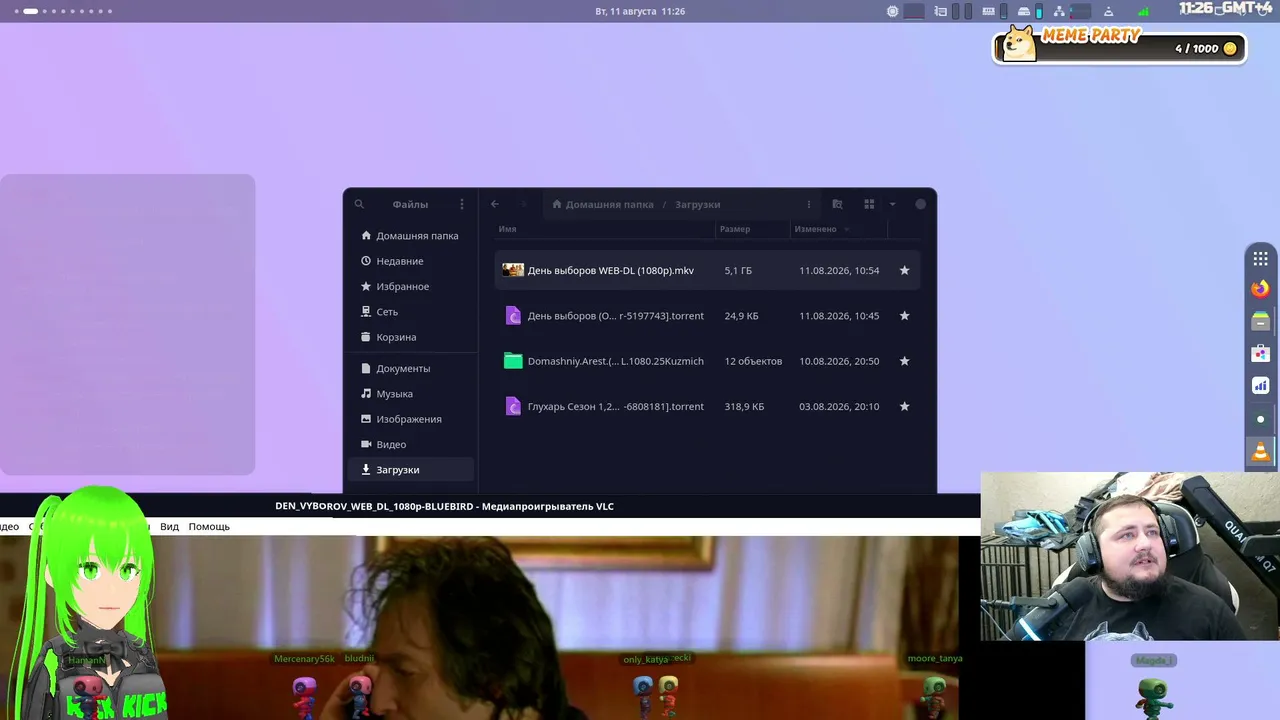
Task: Click the green signal bars tray icon
Action: point(1143,12)
